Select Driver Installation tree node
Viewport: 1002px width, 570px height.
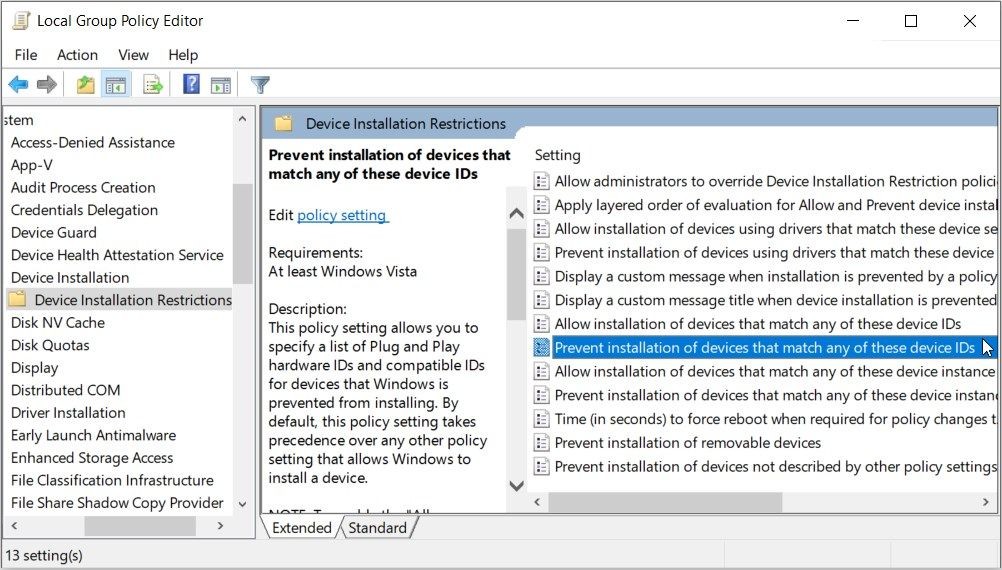pos(68,413)
